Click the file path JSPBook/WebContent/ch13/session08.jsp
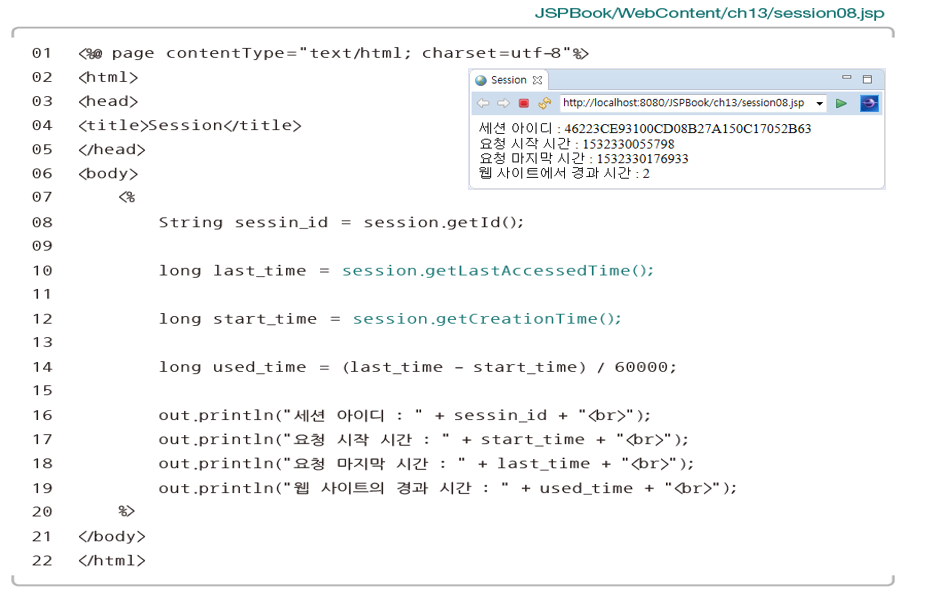Viewport: 928px width, 597px height. 710,13
